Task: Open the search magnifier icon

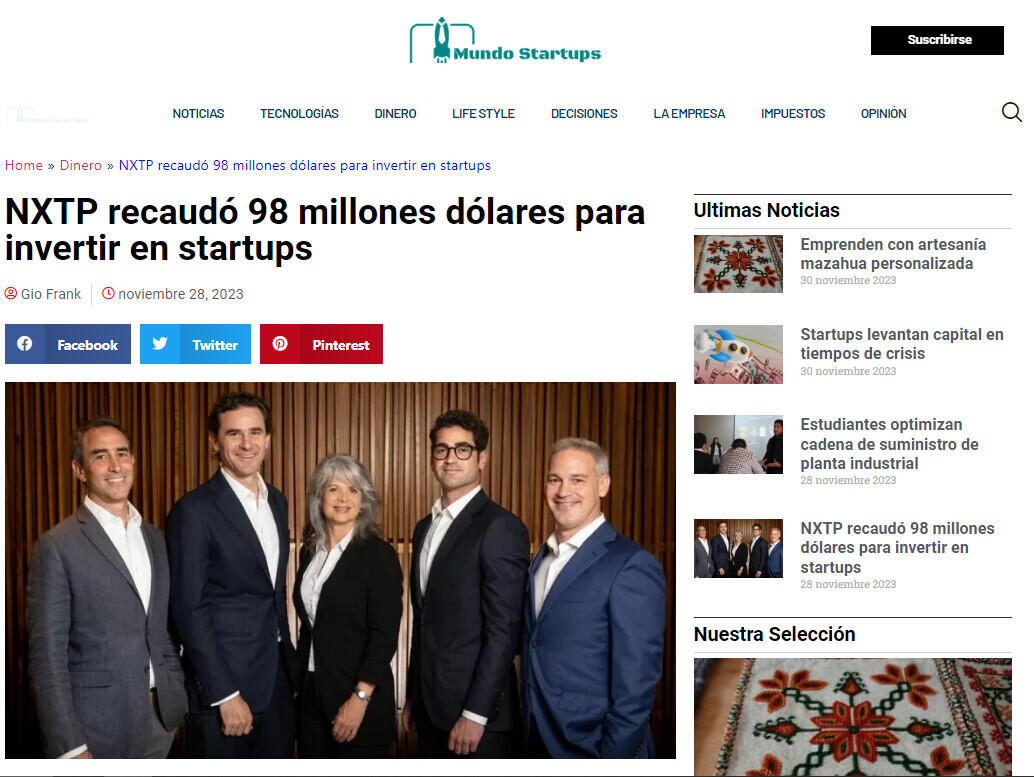Action: click(x=1011, y=113)
